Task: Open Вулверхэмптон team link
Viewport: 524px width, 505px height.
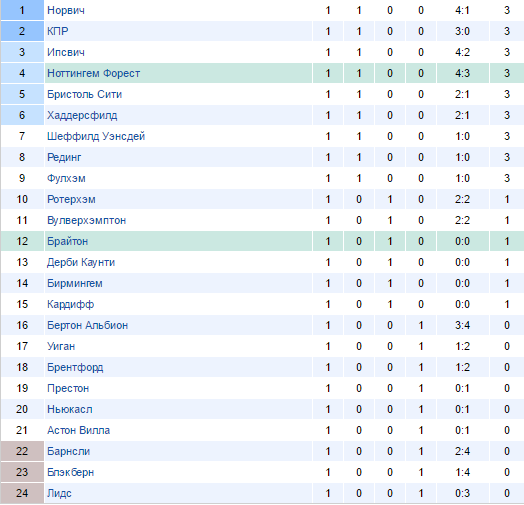Action: 87,220
